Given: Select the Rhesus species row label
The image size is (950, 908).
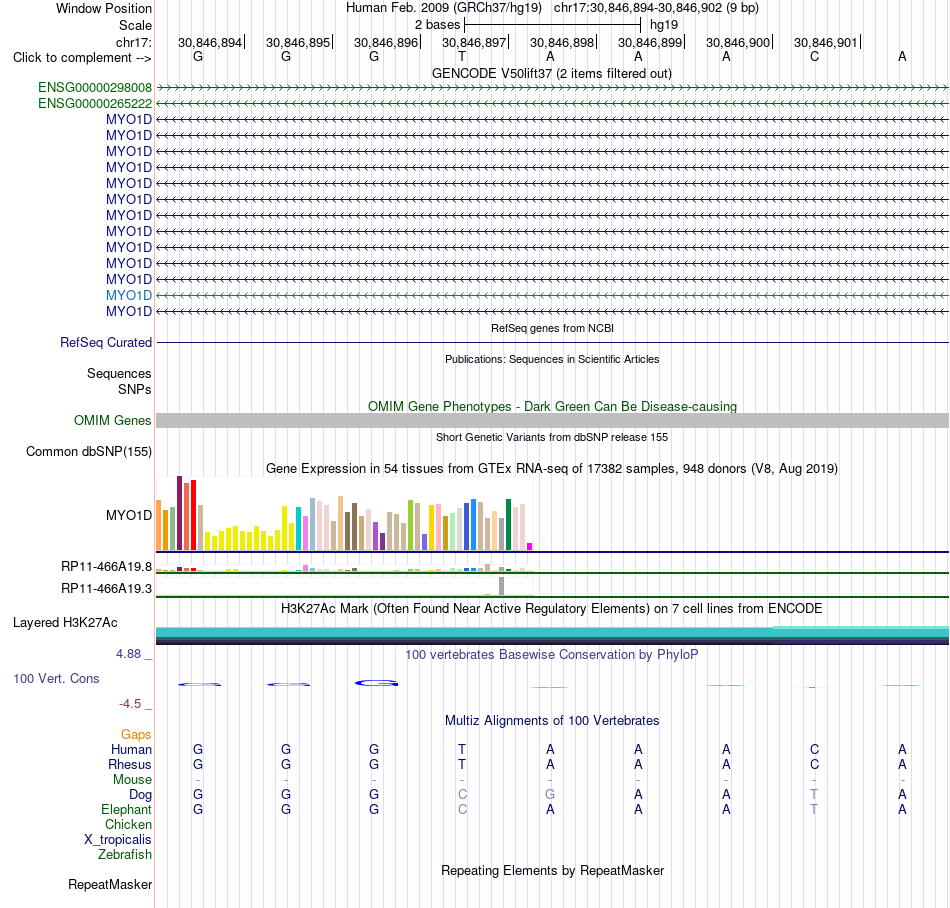Looking at the screenshot, I should coord(130,765).
